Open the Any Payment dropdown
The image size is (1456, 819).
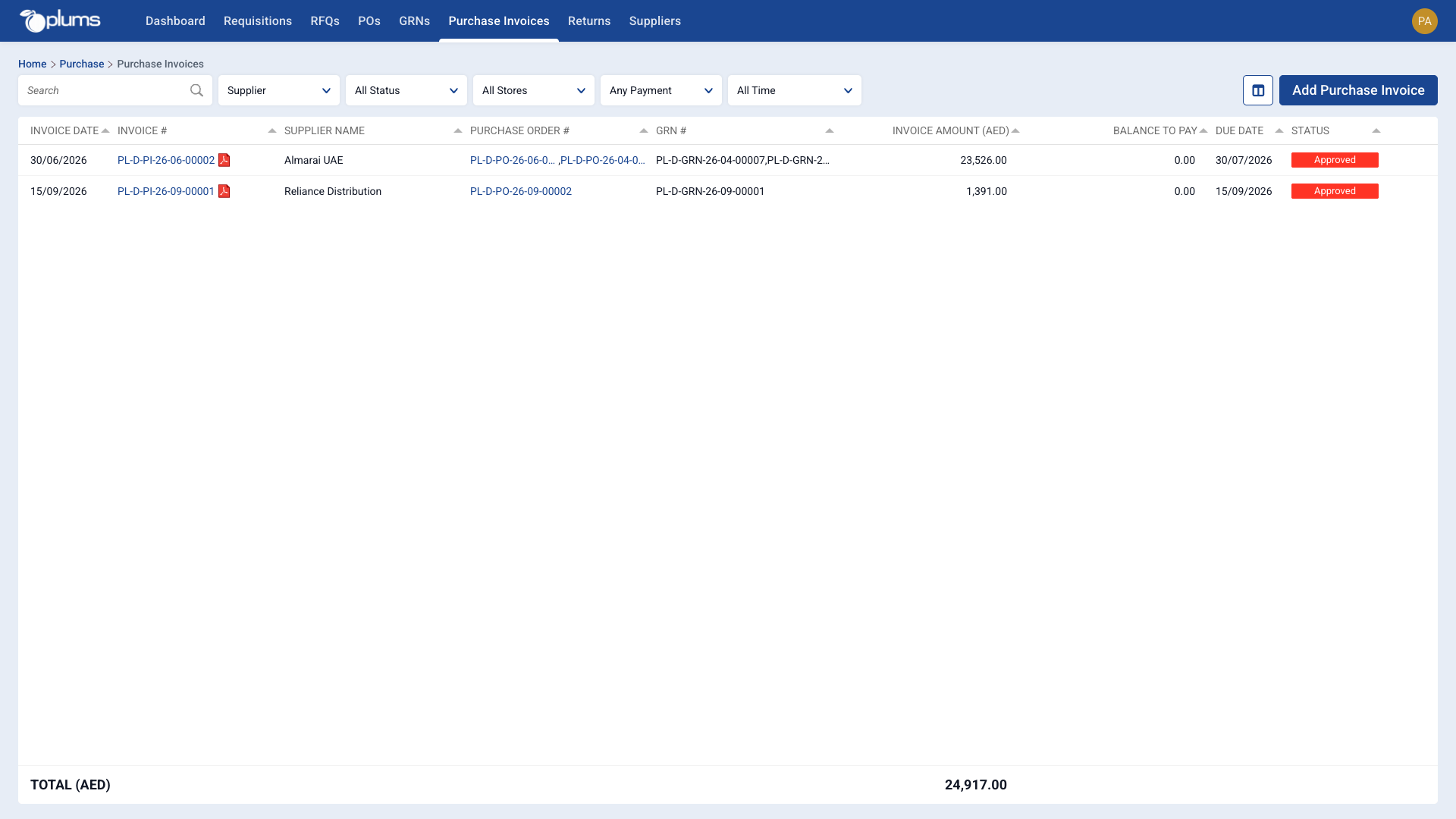(661, 90)
